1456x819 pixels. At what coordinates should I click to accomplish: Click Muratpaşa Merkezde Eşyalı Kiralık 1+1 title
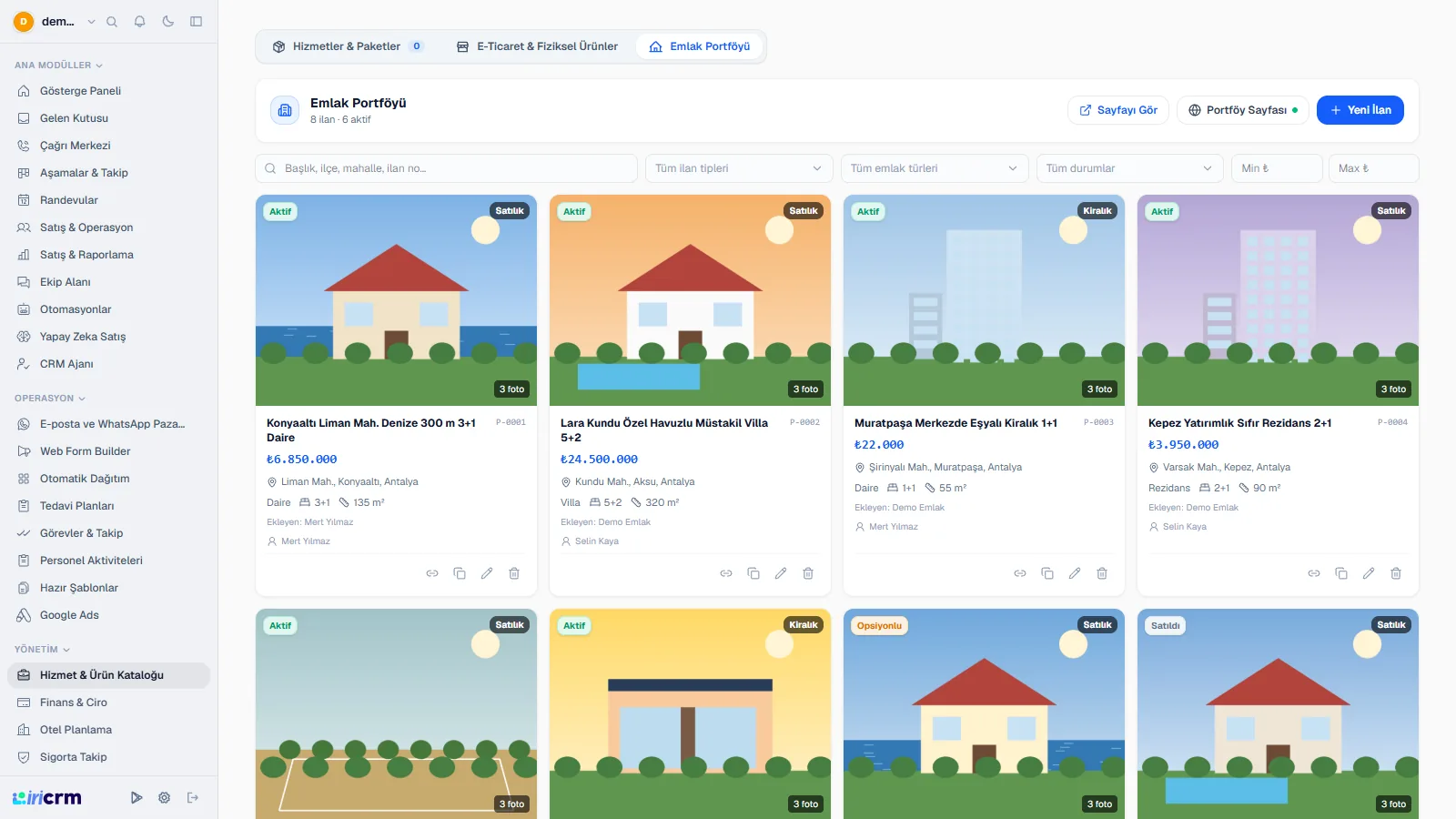955,423
